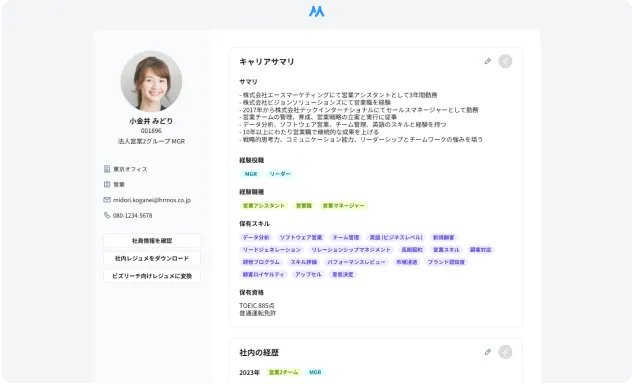Click the キャリアサマリ heading

click(267, 62)
